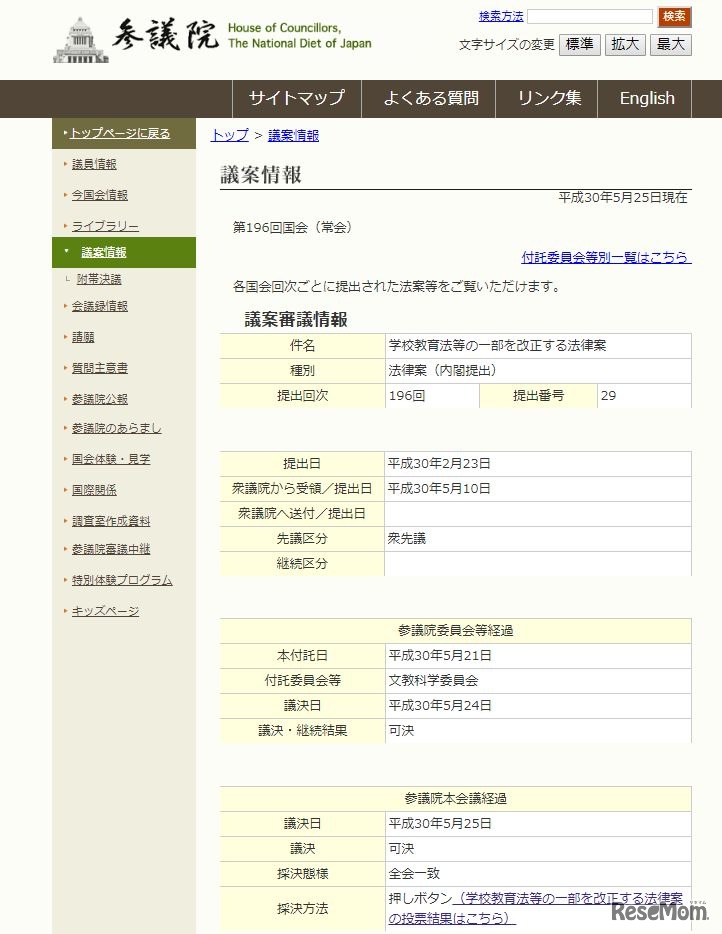This screenshot has width=722, height=934.
Task: Click the date 平成30年5月10日
Action: tap(439, 488)
